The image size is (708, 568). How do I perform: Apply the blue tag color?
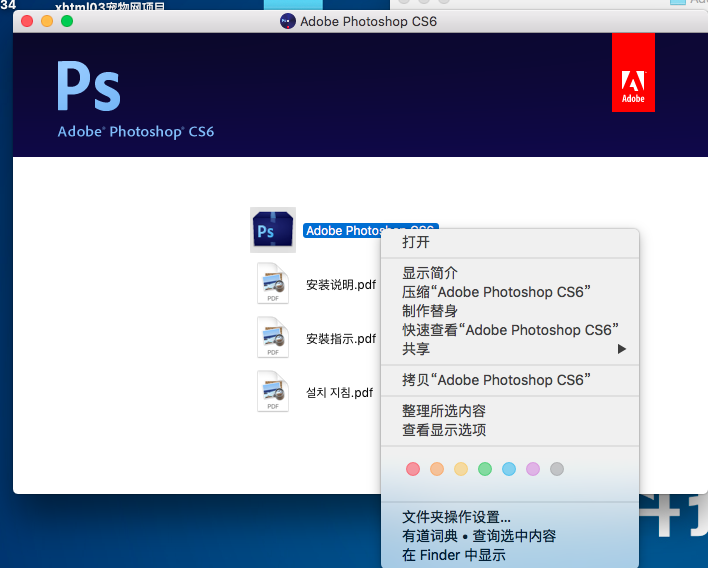coord(509,469)
